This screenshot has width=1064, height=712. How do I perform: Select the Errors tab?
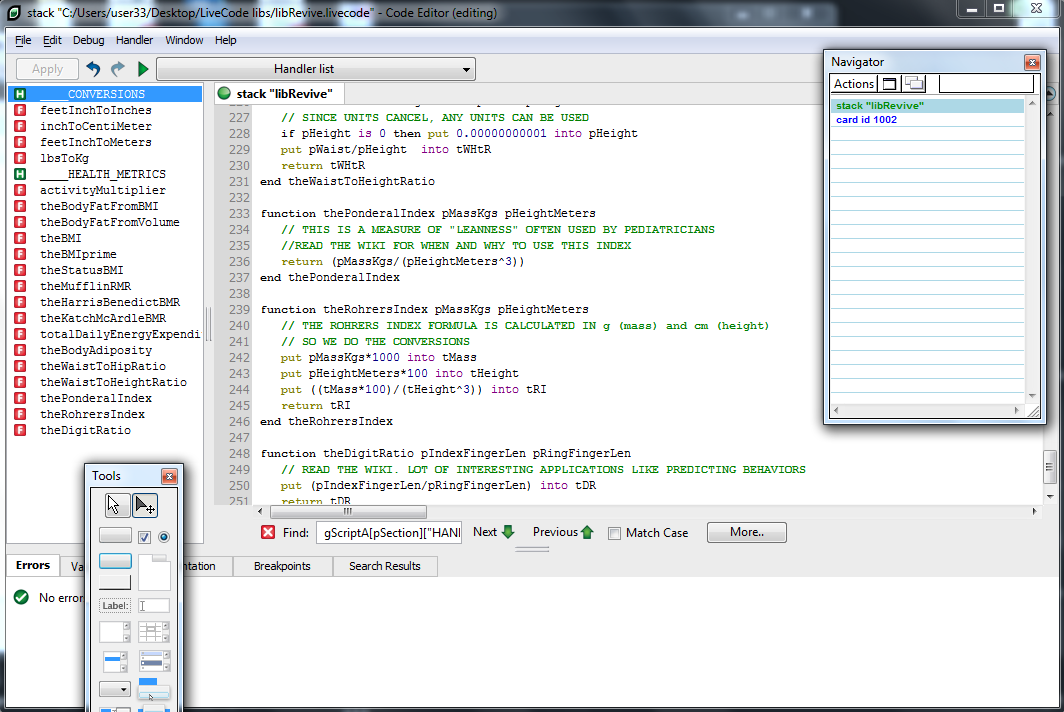[33, 565]
